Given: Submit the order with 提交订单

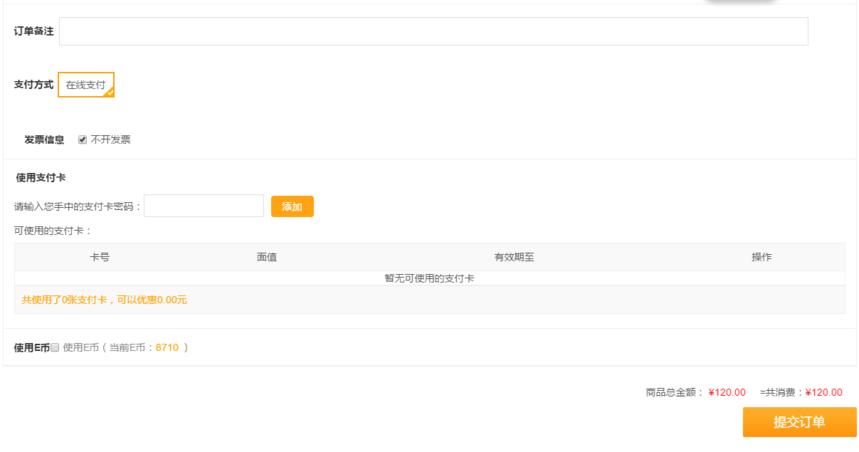Looking at the screenshot, I should tap(799, 422).
